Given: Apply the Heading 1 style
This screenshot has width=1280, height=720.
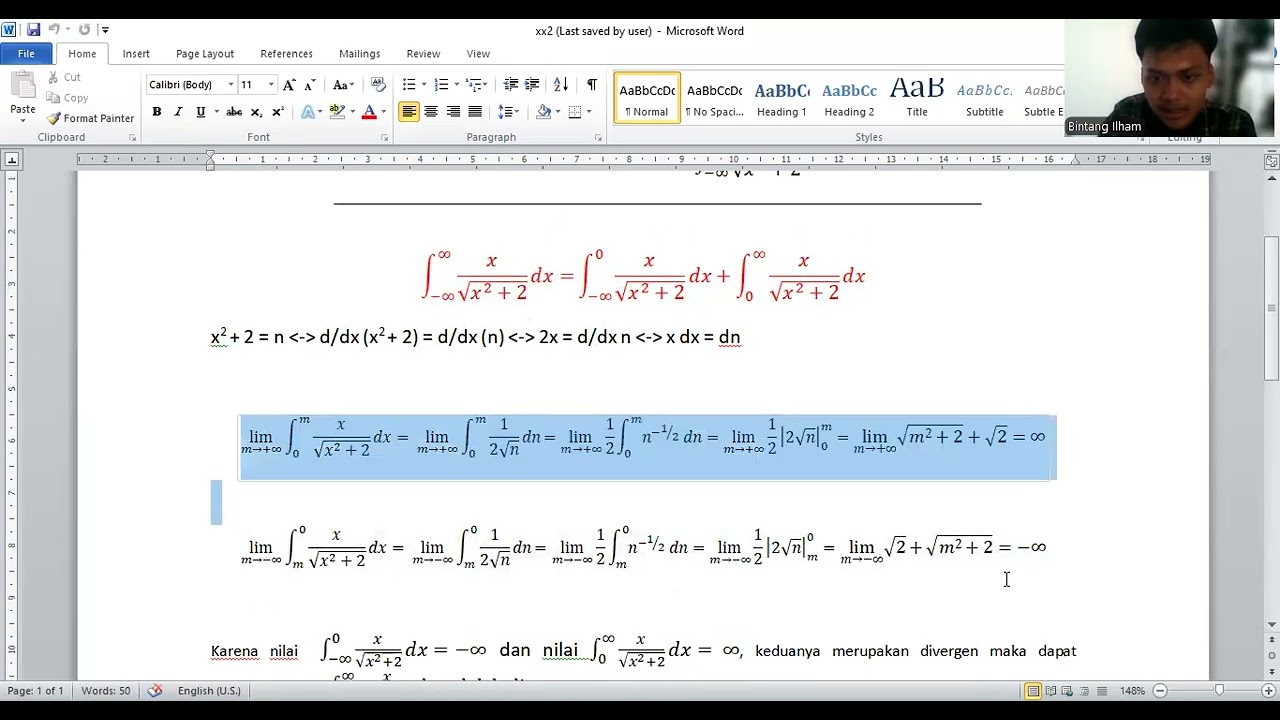Looking at the screenshot, I should [x=781, y=98].
